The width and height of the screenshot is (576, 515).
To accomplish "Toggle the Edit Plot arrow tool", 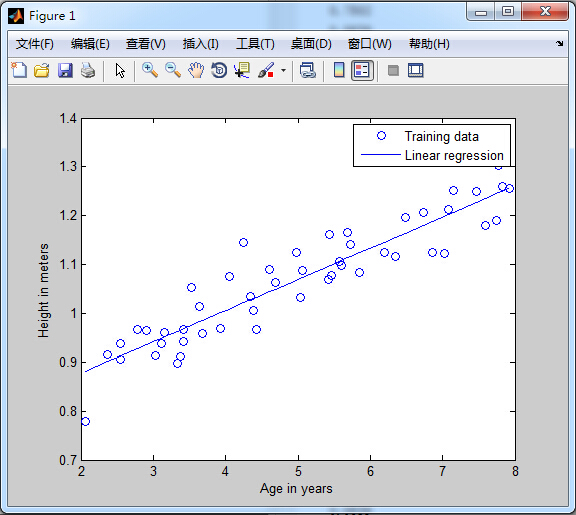I will click(120, 70).
